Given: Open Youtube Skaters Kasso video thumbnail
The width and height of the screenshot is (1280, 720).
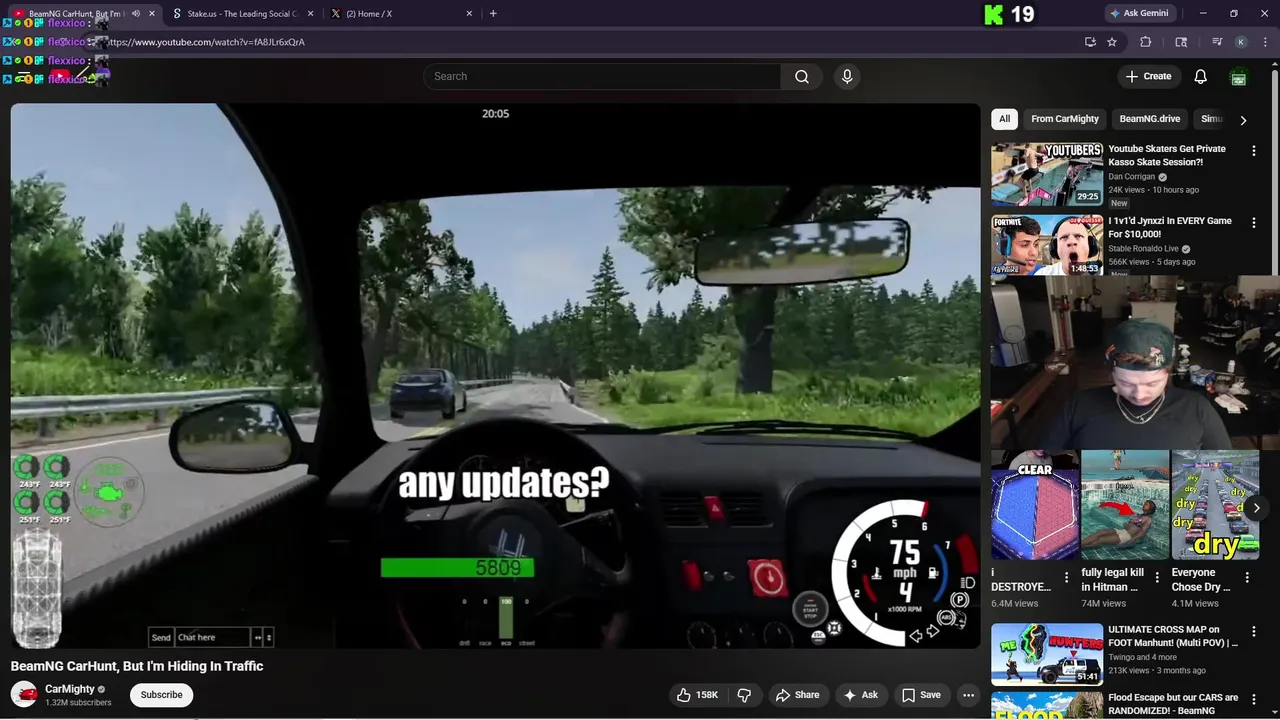Looking at the screenshot, I should pyautogui.click(x=1047, y=175).
